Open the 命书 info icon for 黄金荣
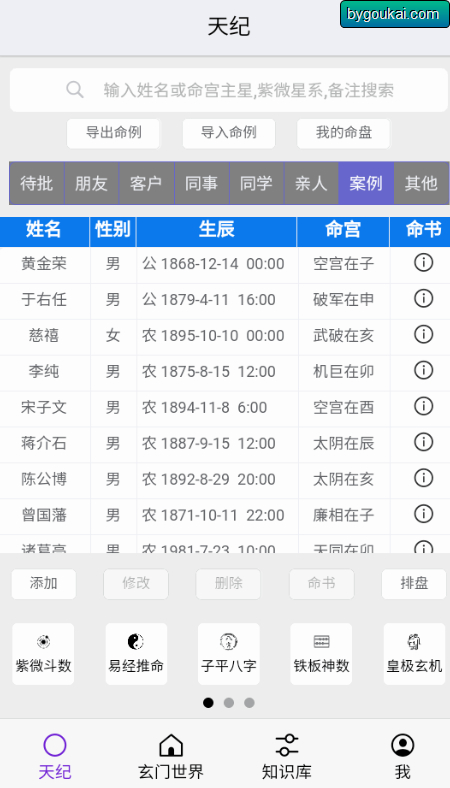The image size is (450, 788). click(423, 262)
